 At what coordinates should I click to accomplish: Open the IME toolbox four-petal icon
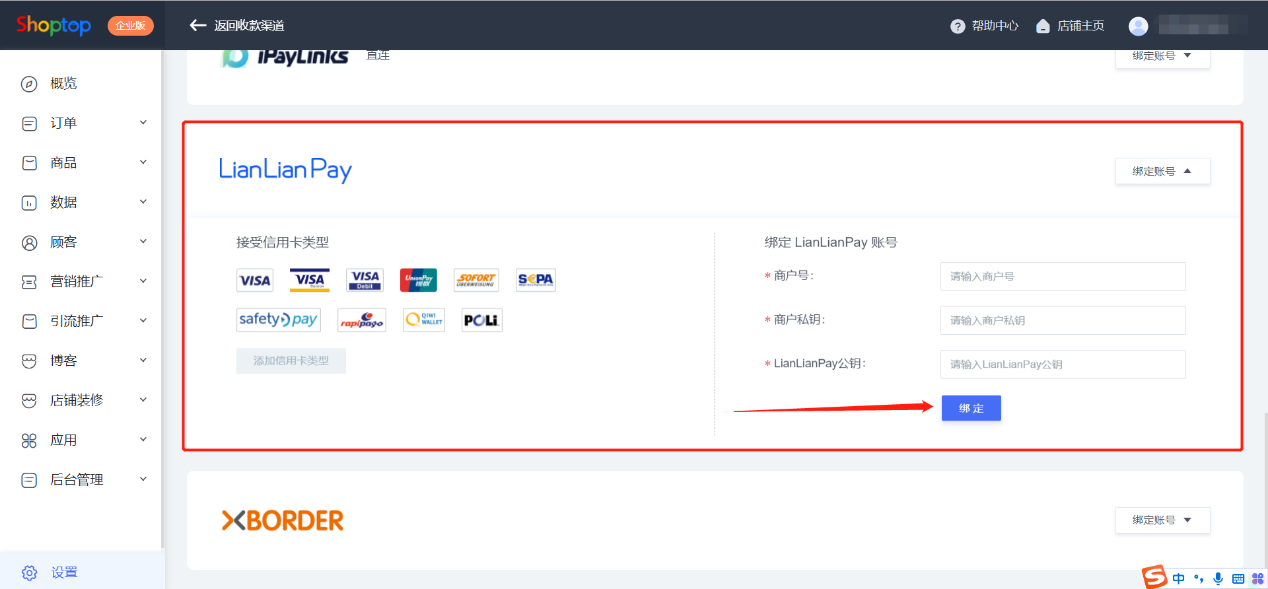coord(1256,579)
